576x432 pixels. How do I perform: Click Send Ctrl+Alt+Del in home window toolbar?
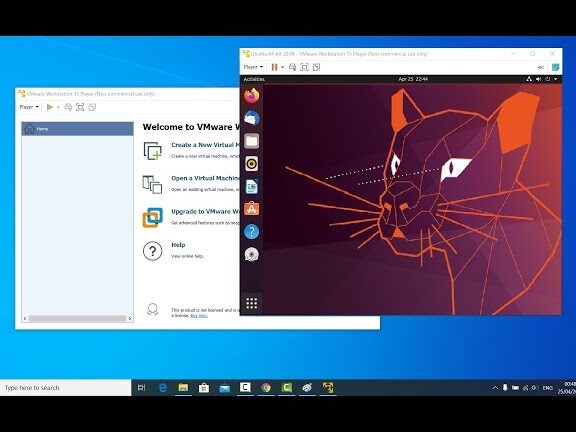68,107
